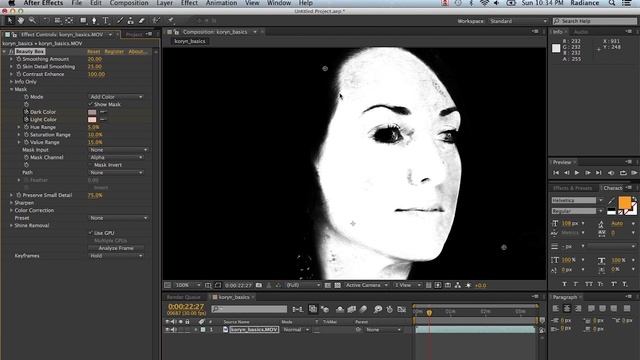The image size is (640, 360).
Task: Toggle Show Mask checkbox
Action: [91, 104]
